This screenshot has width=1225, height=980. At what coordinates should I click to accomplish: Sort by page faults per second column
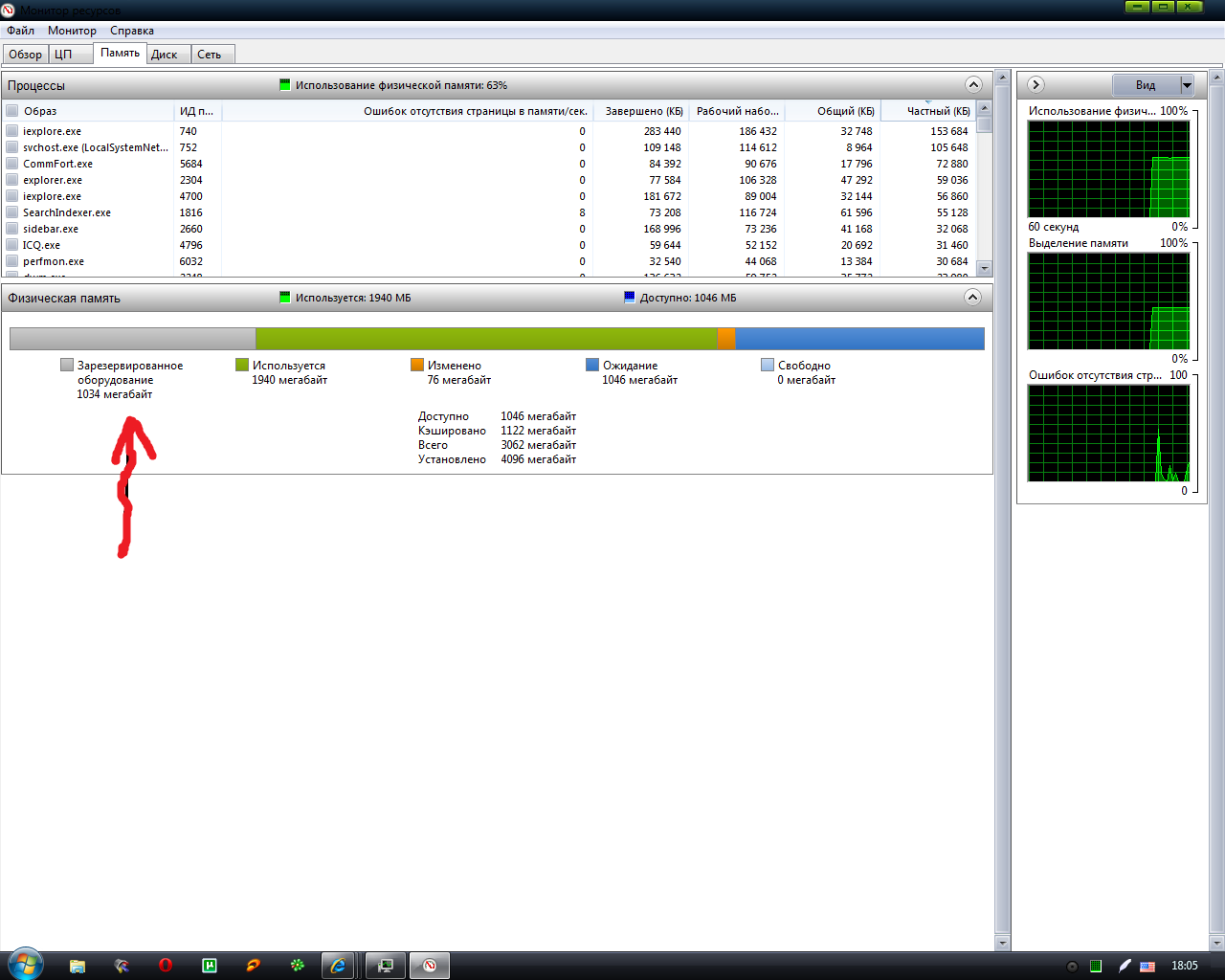pyautogui.click(x=408, y=111)
